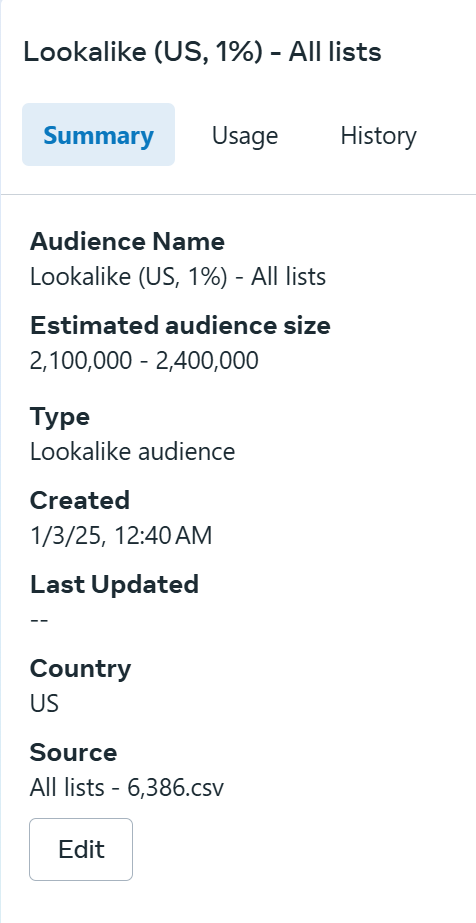The image size is (476, 923).
Task: Click the 'Audience Name' label
Action: click(x=127, y=241)
